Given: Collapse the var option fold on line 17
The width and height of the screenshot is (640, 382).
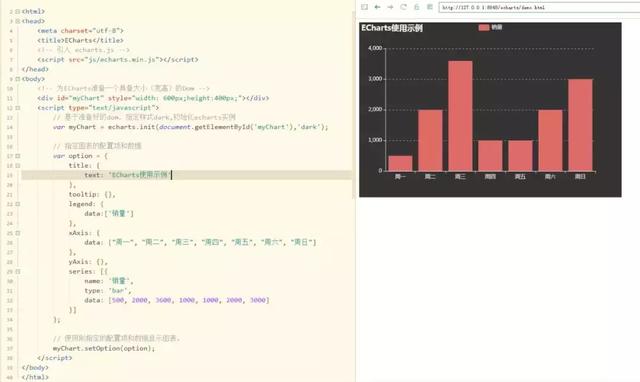Looking at the screenshot, I should point(18,156).
